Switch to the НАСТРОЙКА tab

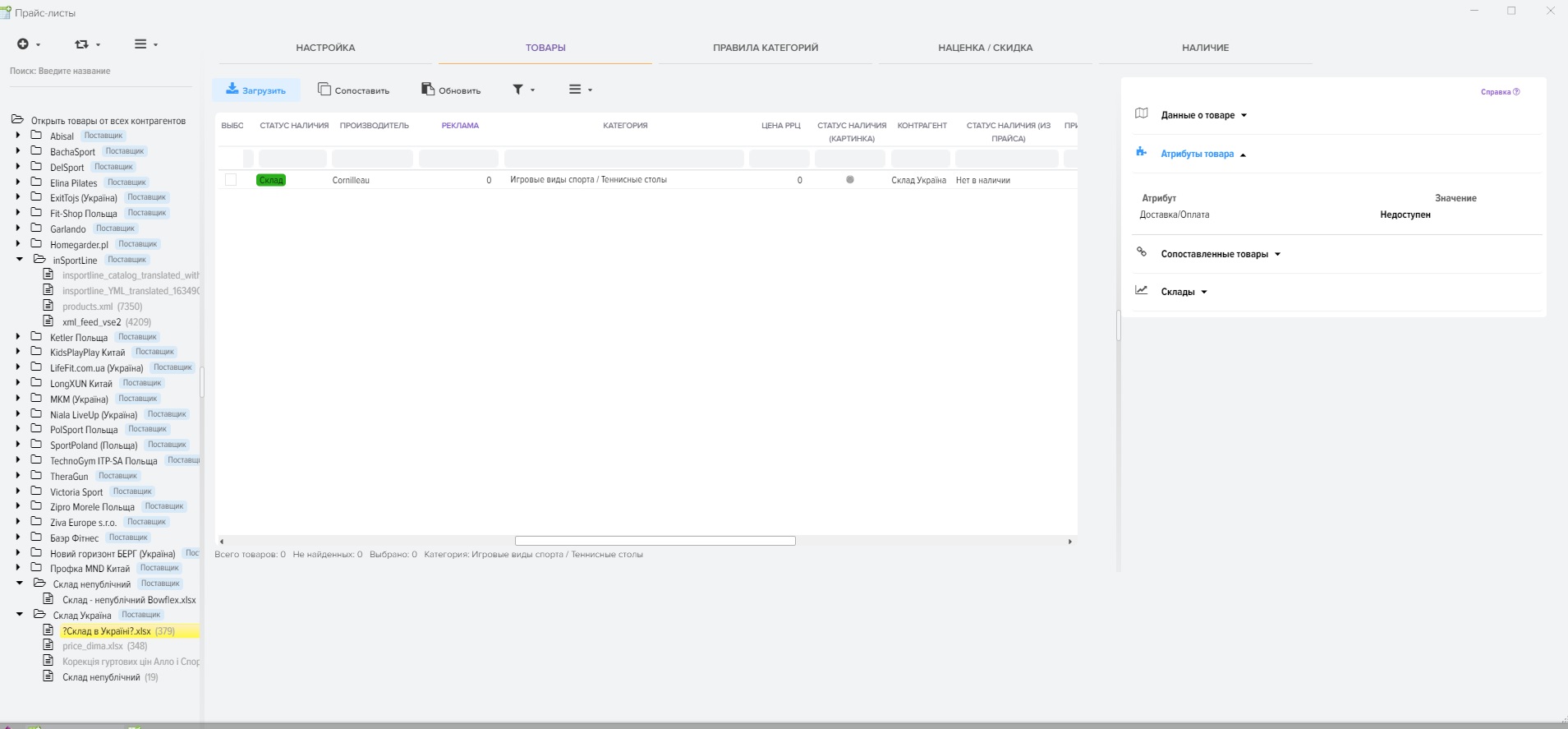click(x=325, y=48)
